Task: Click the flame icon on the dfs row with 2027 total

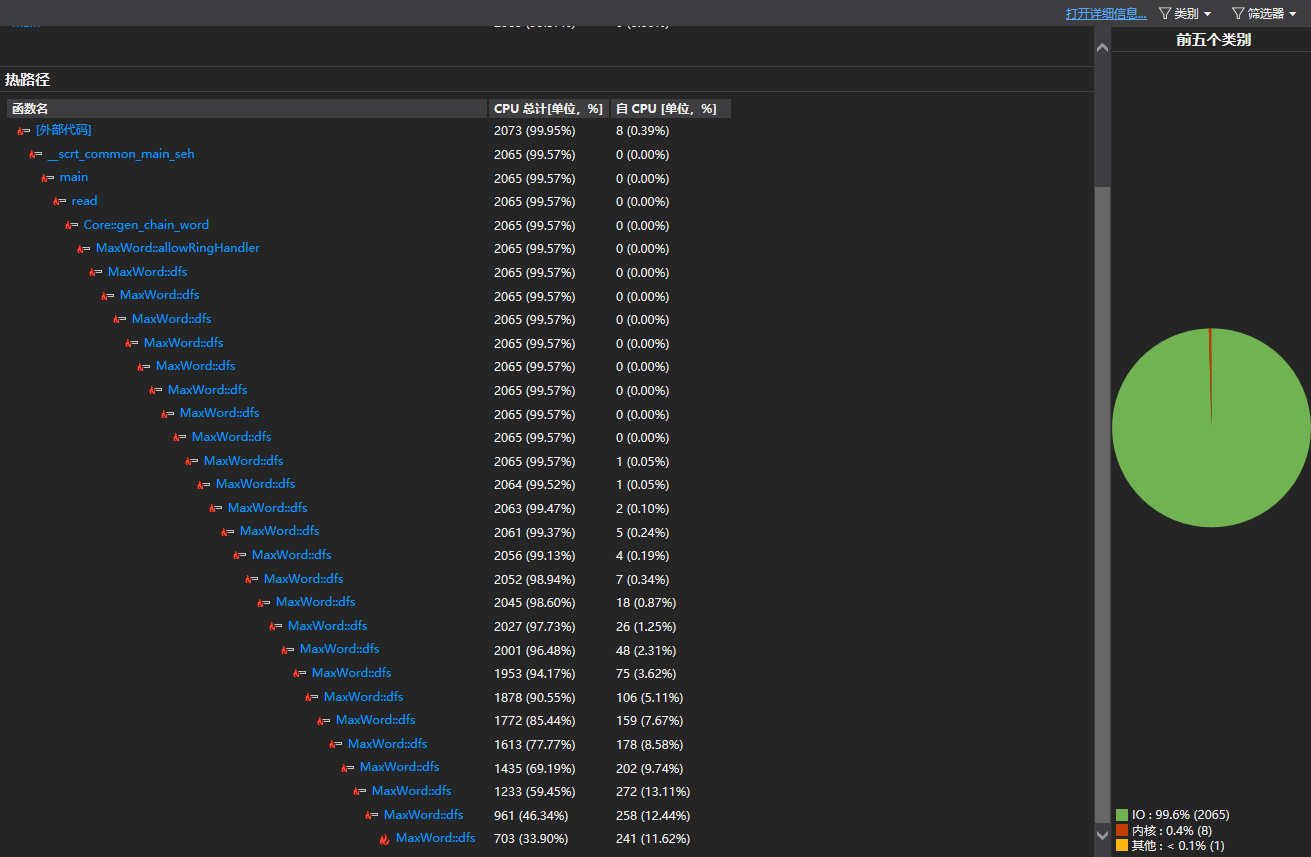Action: tap(276, 627)
